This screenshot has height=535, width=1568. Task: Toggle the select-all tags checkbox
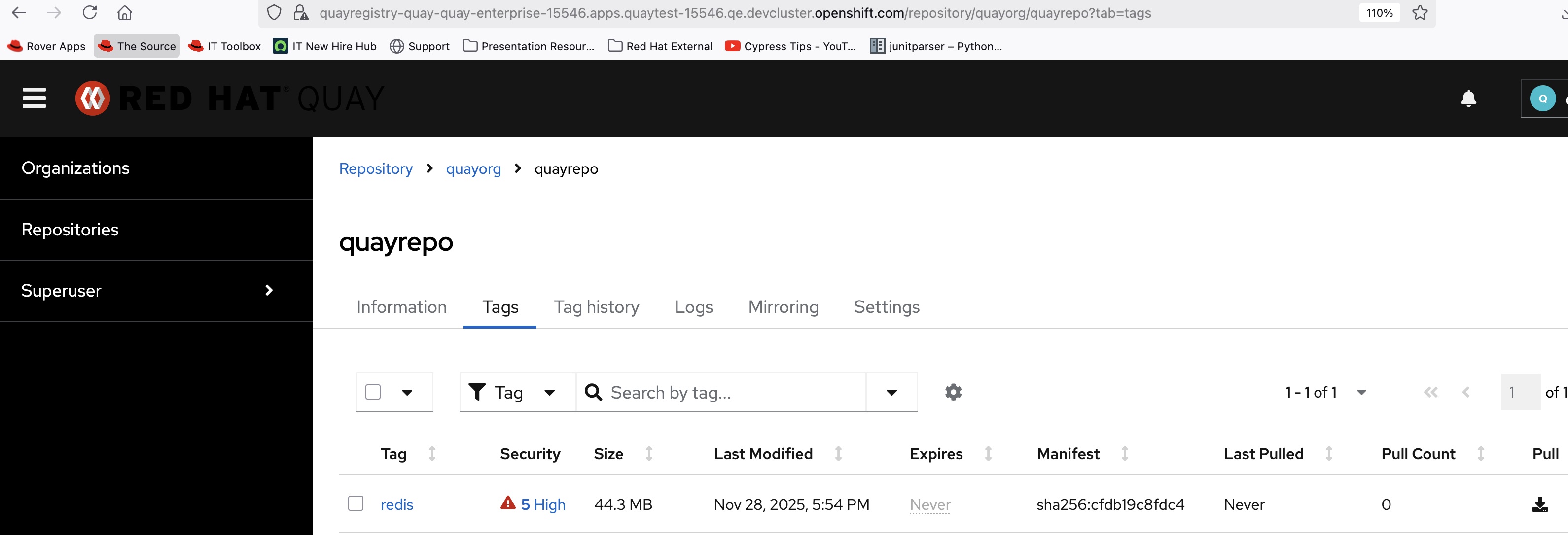click(373, 392)
